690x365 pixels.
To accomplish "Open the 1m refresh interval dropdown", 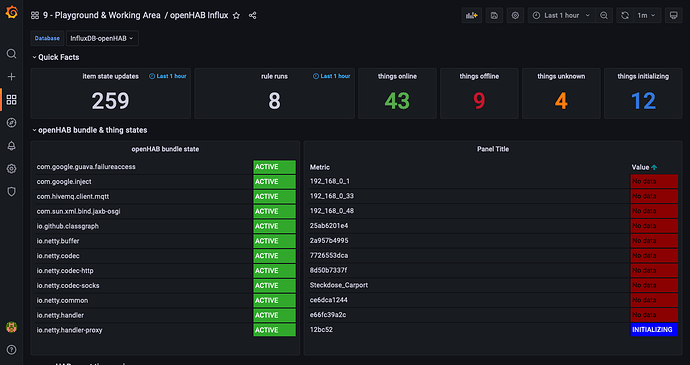I will pos(646,15).
